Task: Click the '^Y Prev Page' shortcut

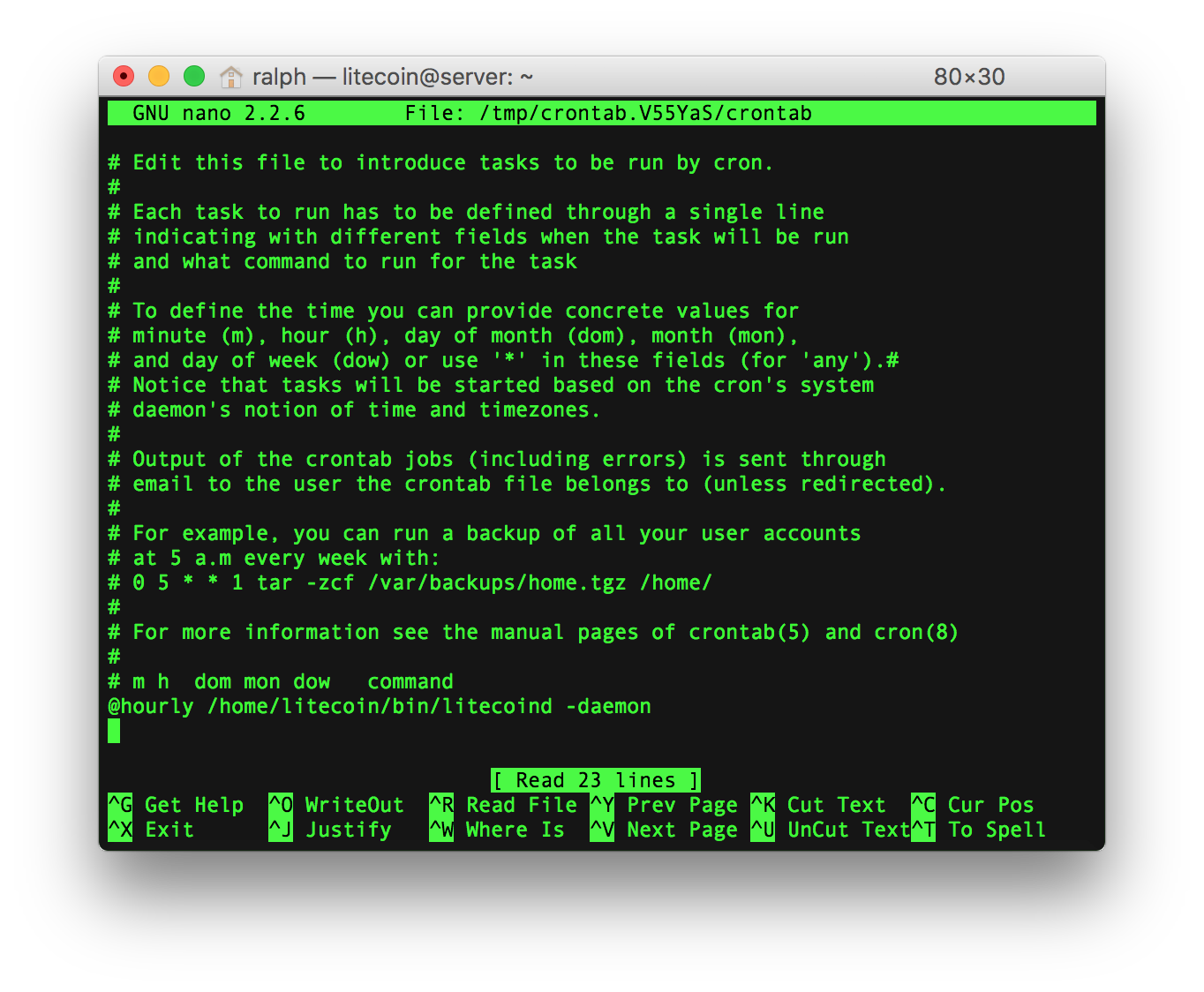Action: [664, 805]
